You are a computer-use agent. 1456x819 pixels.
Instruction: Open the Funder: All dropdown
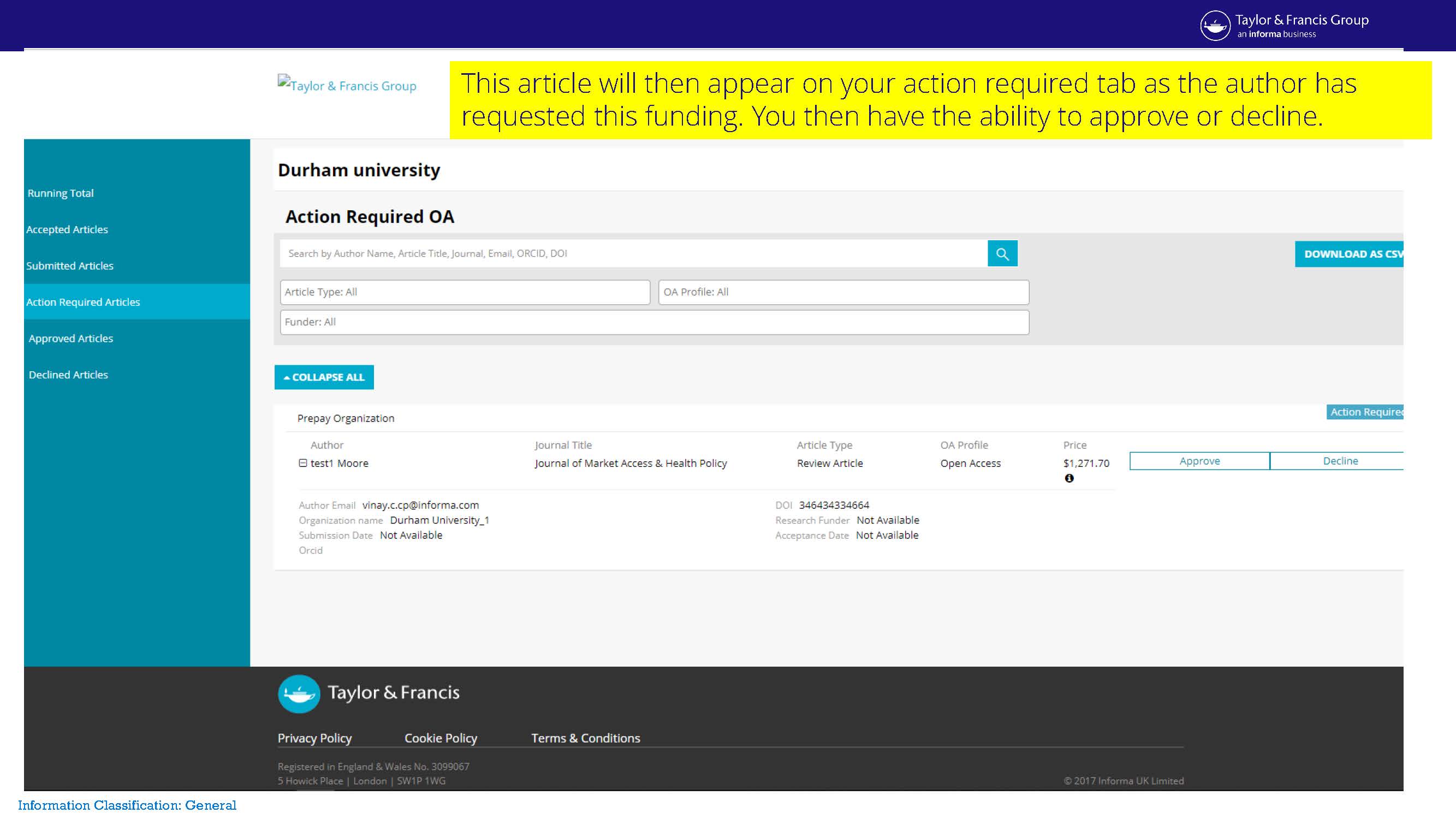(x=655, y=322)
